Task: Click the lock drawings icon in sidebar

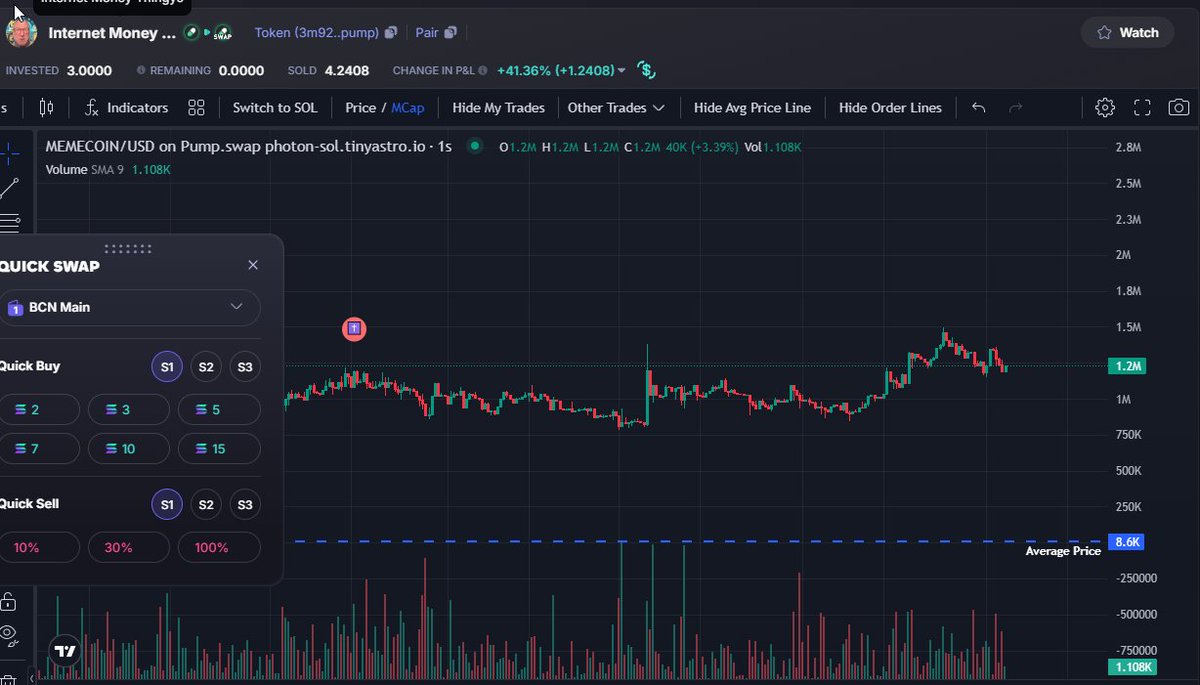Action: coord(8,601)
